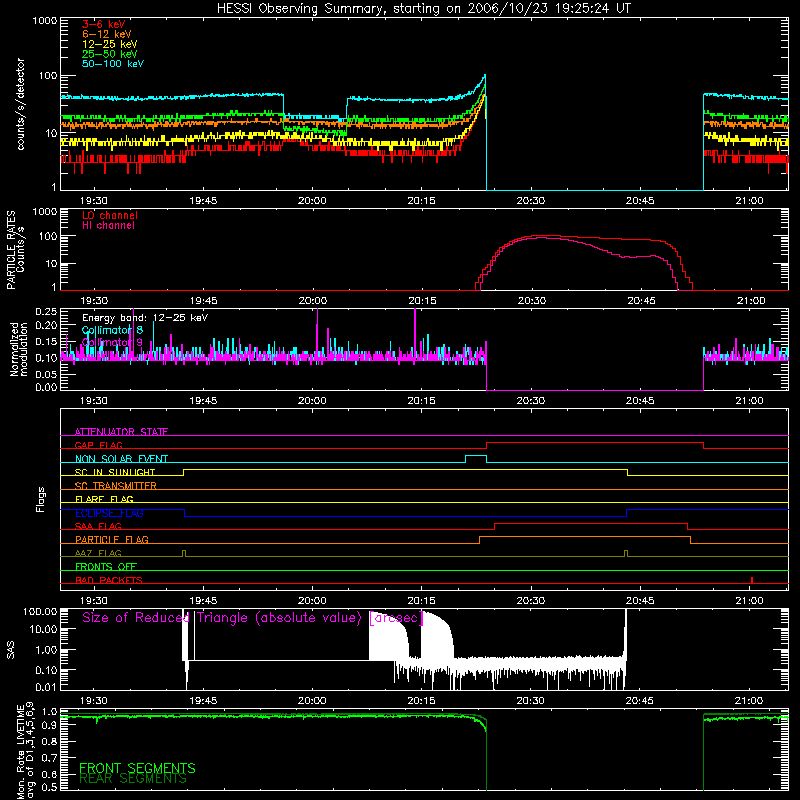The image size is (800, 800).
Task: Select the FRONT SEGMENTS legend label
Action: (137, 768)
